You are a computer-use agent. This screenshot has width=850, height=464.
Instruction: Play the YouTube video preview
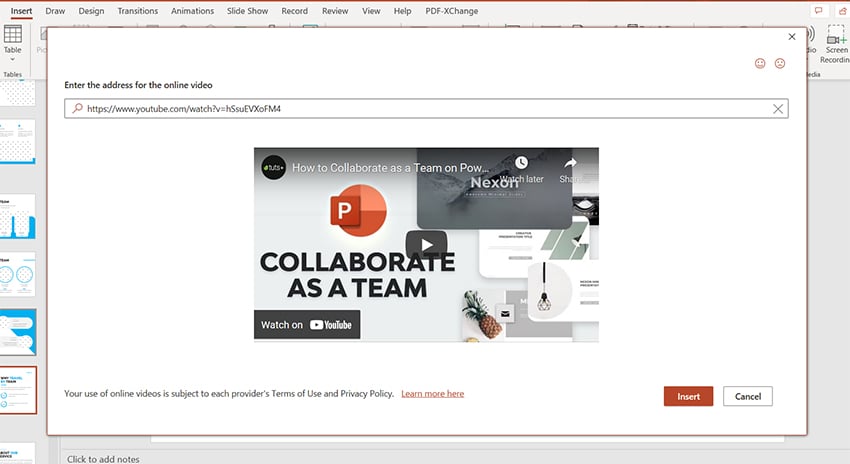click(426, 245)
